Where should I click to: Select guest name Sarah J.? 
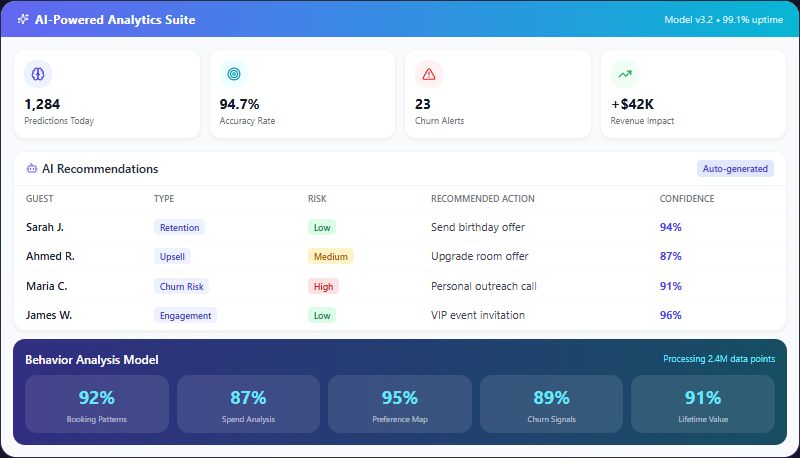(x=45, y=227)
